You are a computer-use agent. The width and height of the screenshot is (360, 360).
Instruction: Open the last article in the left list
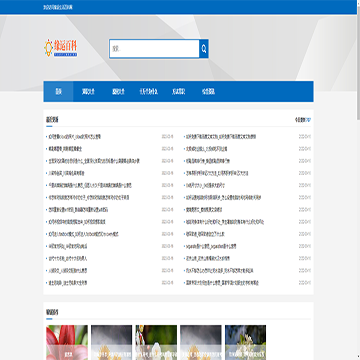tap(68, 283)
